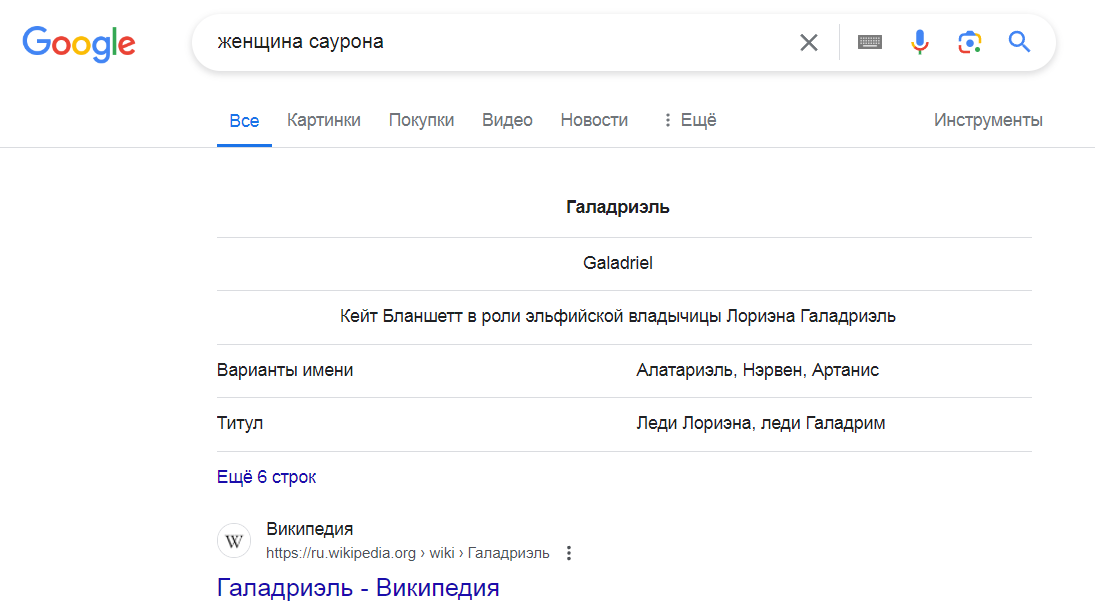Open the on-screen keyboard input tool

(x=869, y=43)
